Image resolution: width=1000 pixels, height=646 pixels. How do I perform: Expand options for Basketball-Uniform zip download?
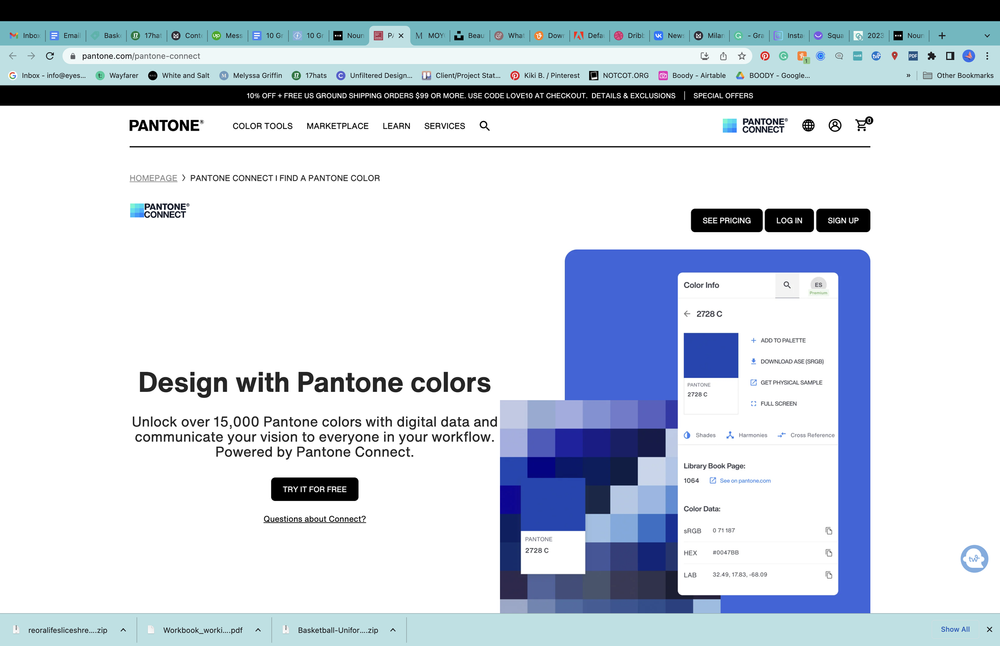coord(393,630)
